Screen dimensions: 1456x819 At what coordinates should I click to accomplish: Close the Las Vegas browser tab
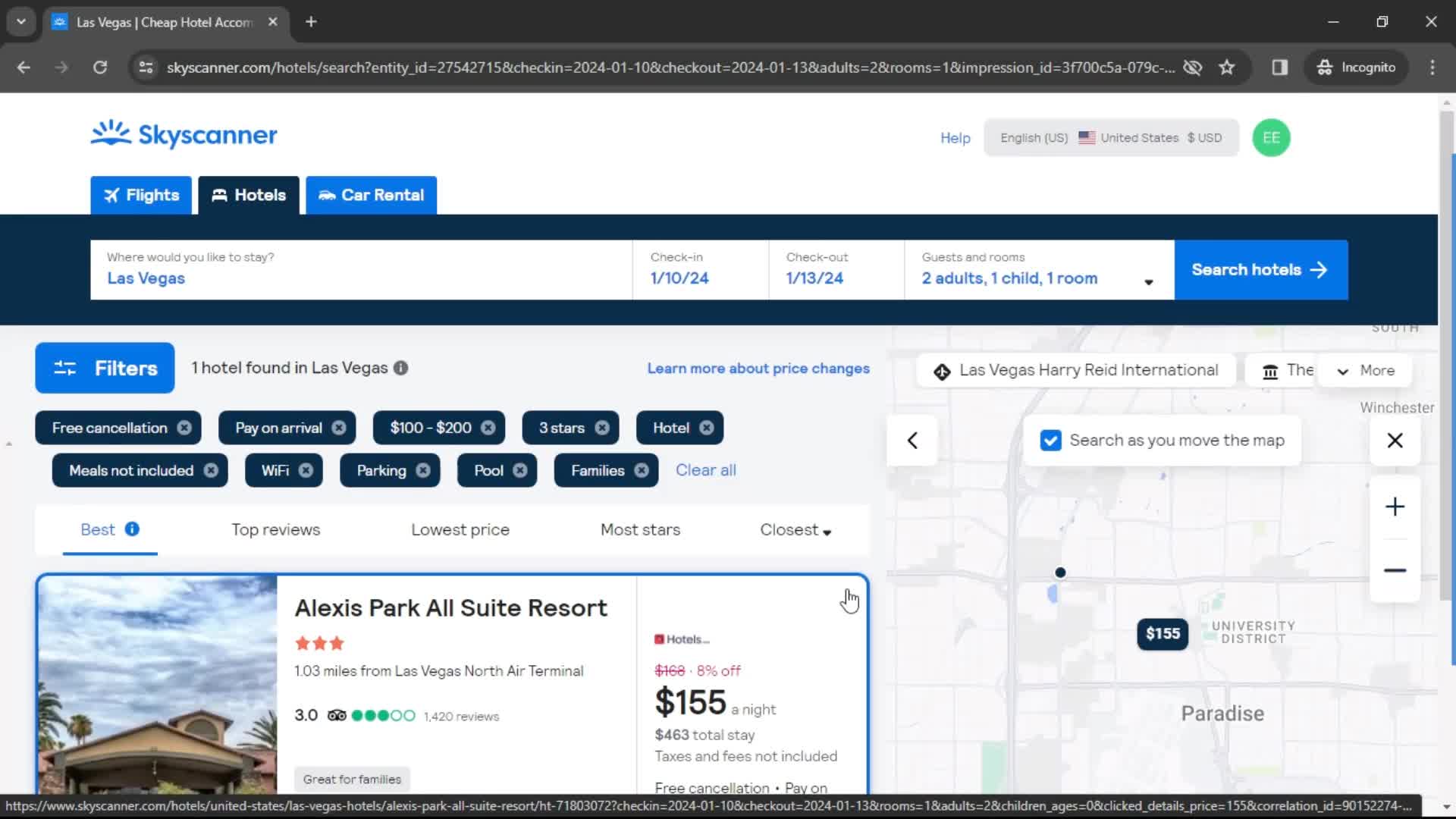pyautogui.click(x=273, y=22)
